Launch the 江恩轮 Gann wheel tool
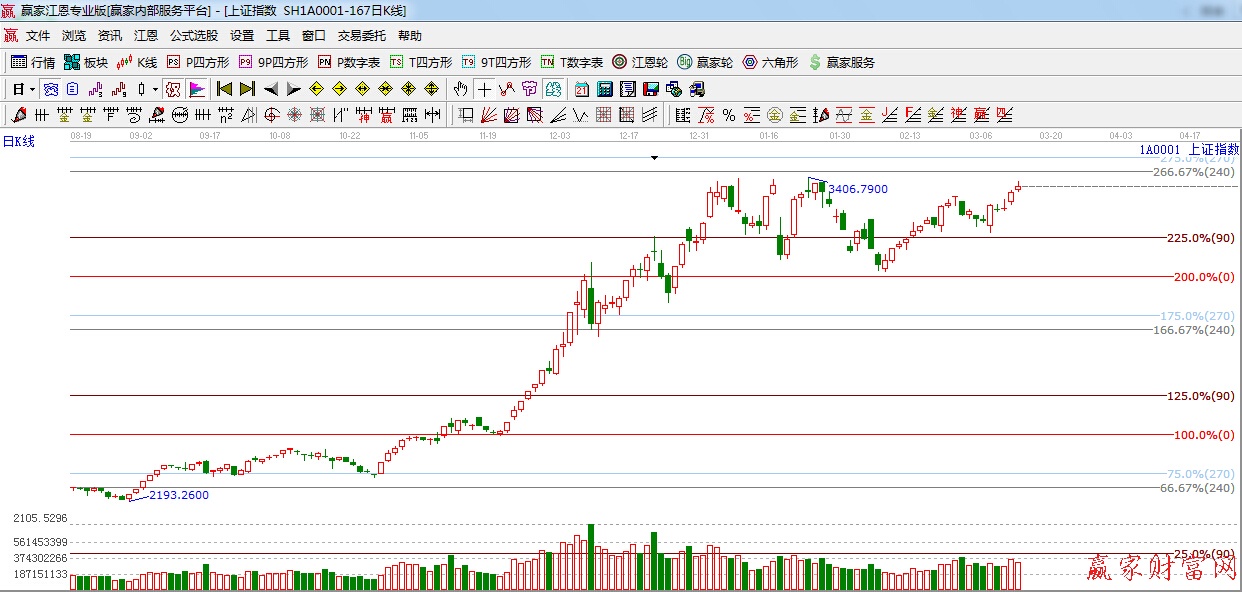Screen dimensions: 1242x592 [640, 62]
